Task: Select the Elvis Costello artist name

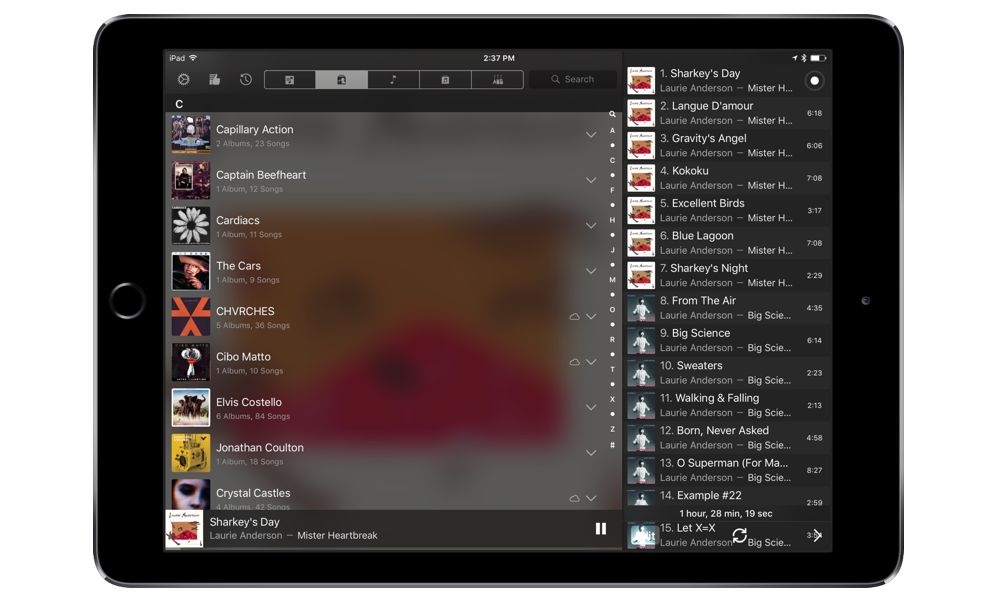Action: pyautogui.click(x=249, y=402)
